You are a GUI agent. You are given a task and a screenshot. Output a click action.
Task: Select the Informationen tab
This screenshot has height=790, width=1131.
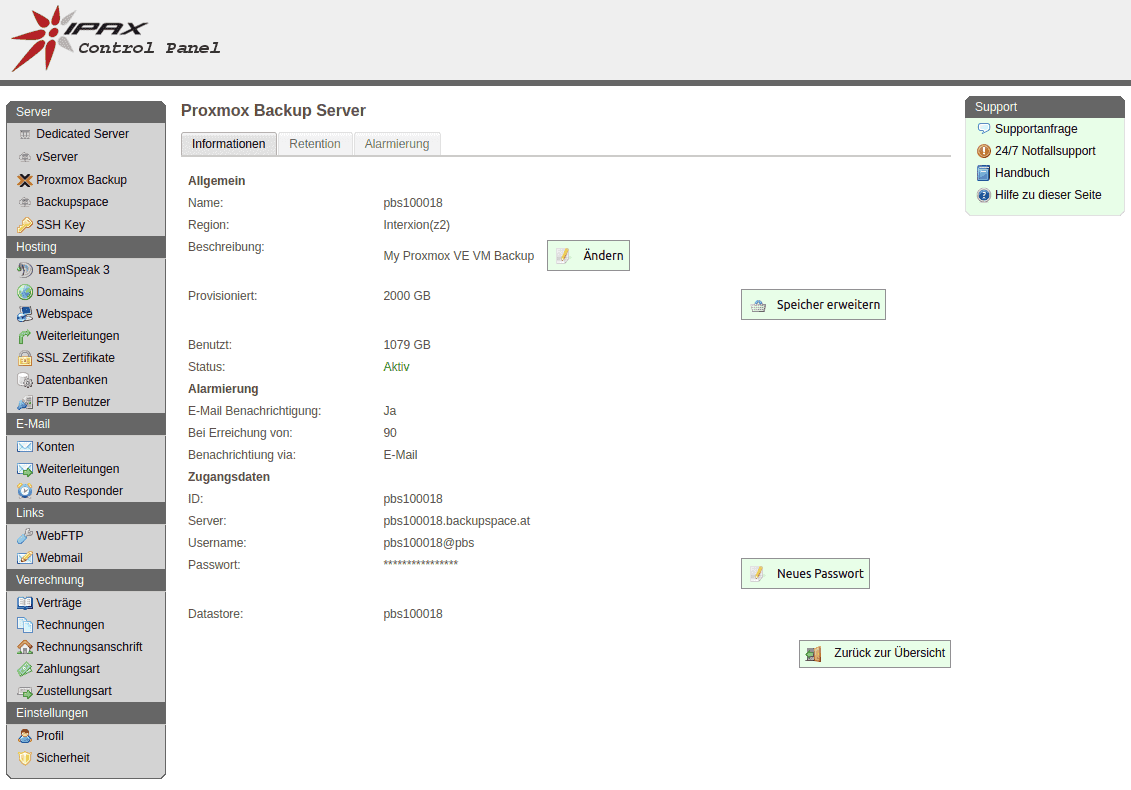[x=229, y=144]
